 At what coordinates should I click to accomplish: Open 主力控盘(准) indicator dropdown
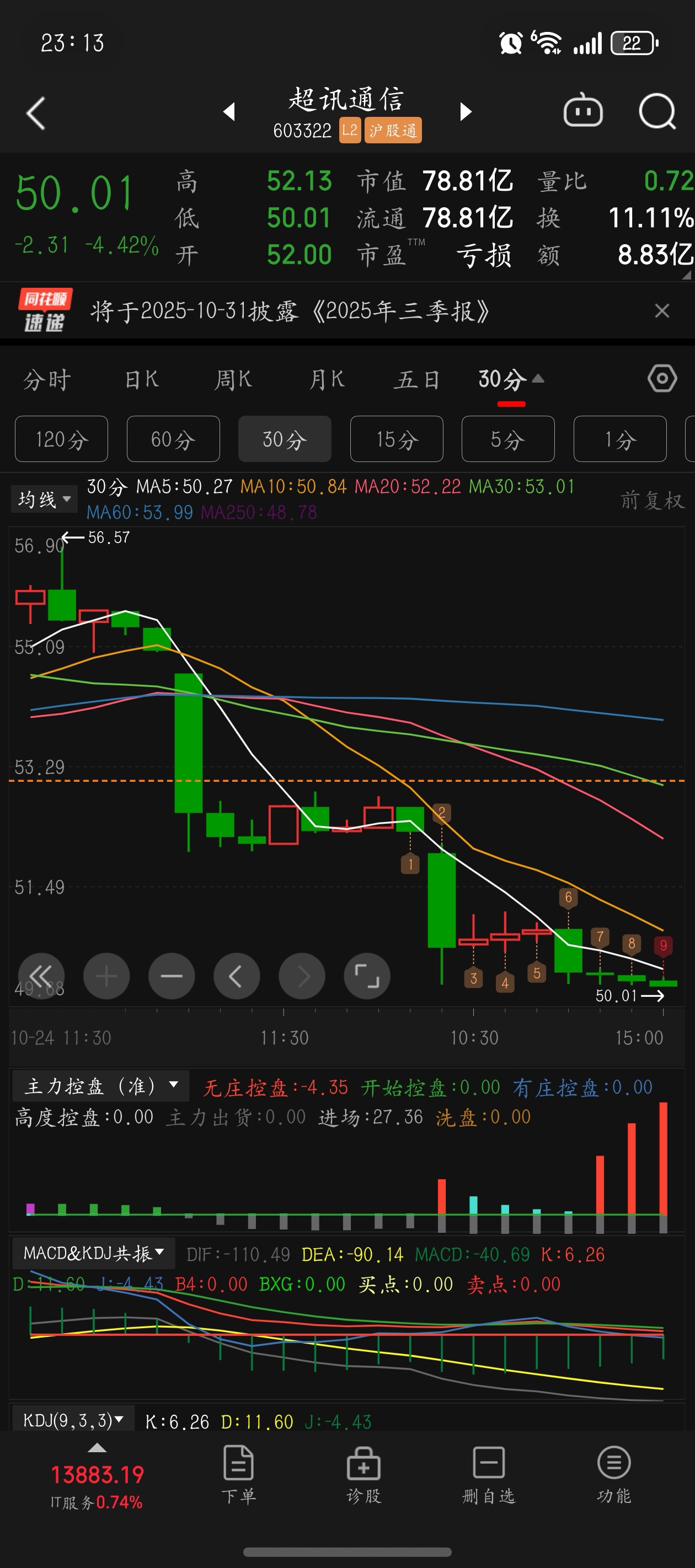coord(101,1086)
